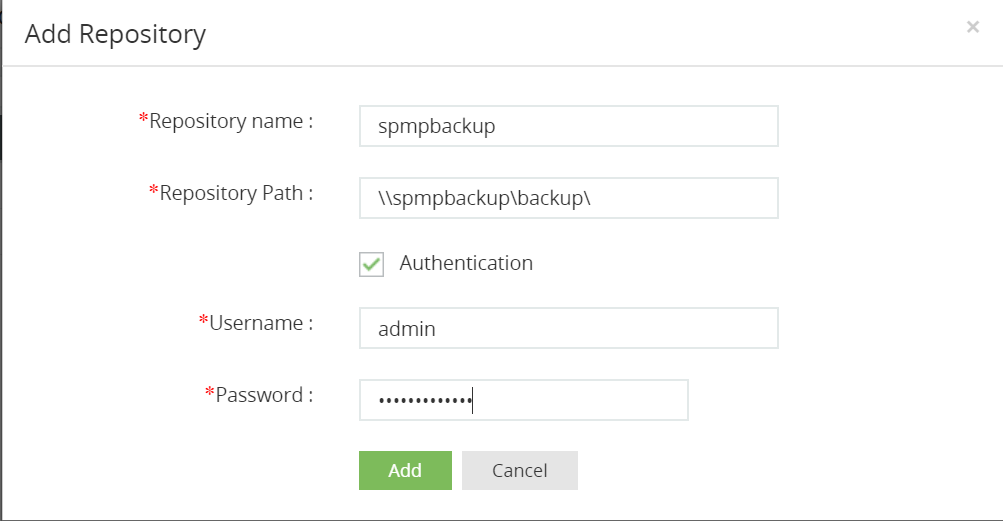The image size is (1003, 521).
Task: Click the Authentication label text
Action: coord(466,263)
